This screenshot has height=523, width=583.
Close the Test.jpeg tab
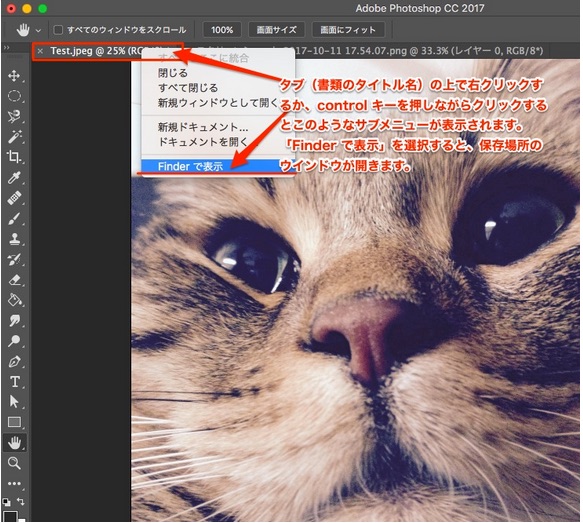tap(40, 51)
